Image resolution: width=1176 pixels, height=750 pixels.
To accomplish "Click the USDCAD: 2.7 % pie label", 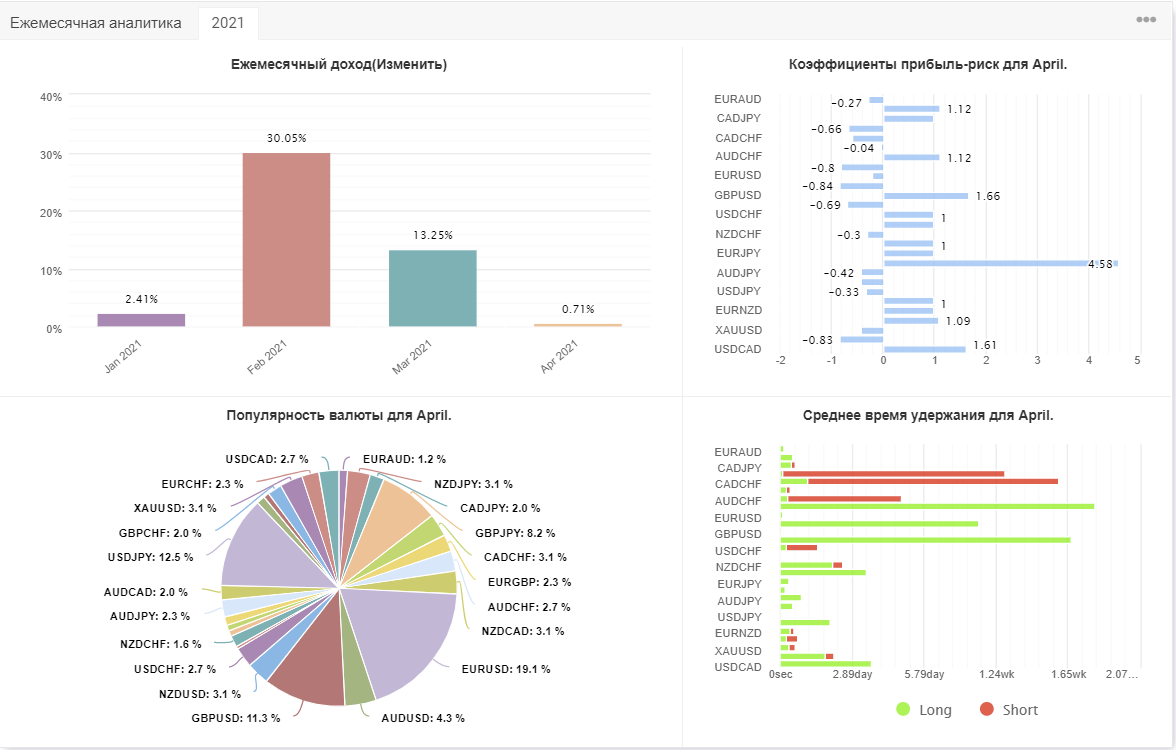I will coord(266,459).
